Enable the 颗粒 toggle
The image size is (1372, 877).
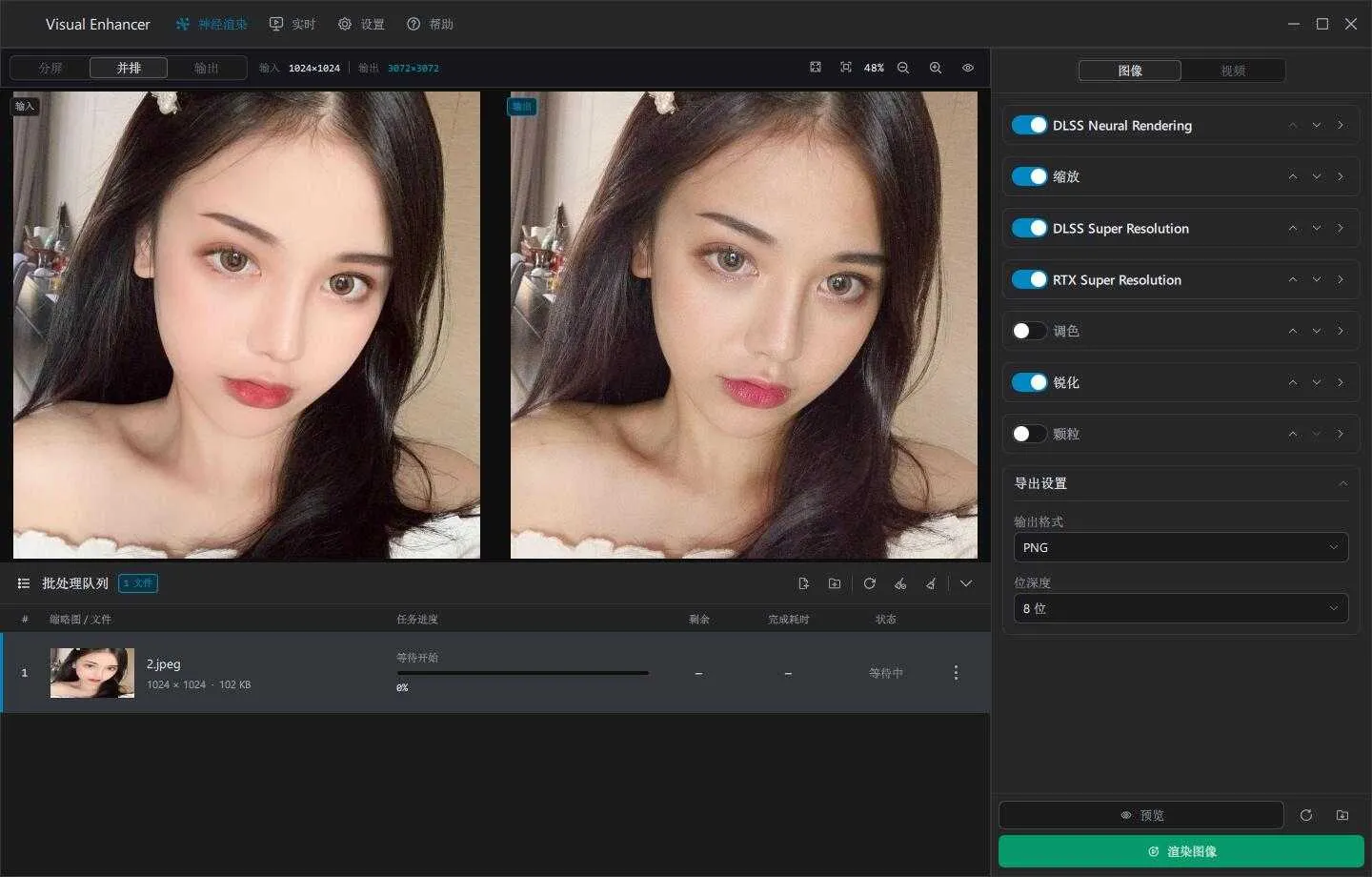[1029, 434]
